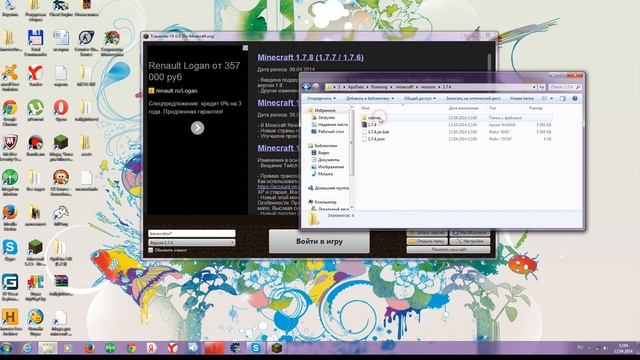640x360 pixels.
Task: Click 'Новая папка' in Explorer toolbar
Action: (522, 98)
